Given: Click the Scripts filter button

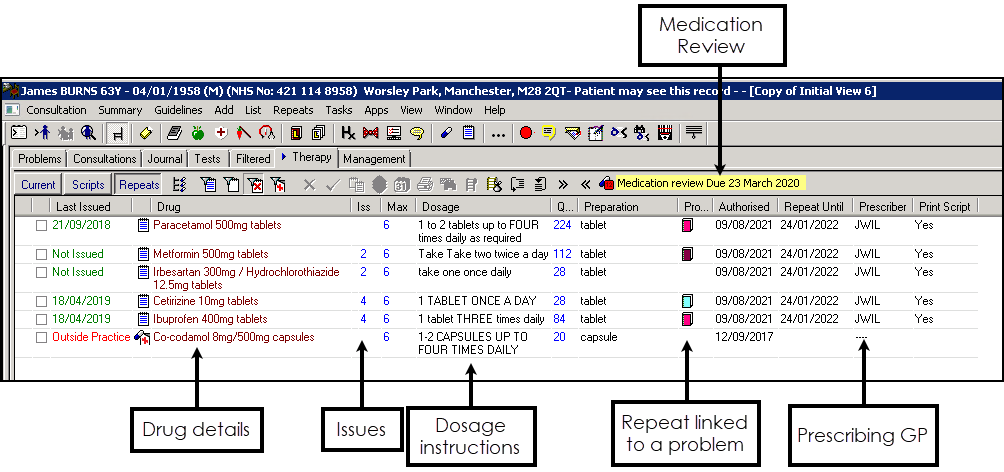Looking at the screenshot, I should 88,184.
